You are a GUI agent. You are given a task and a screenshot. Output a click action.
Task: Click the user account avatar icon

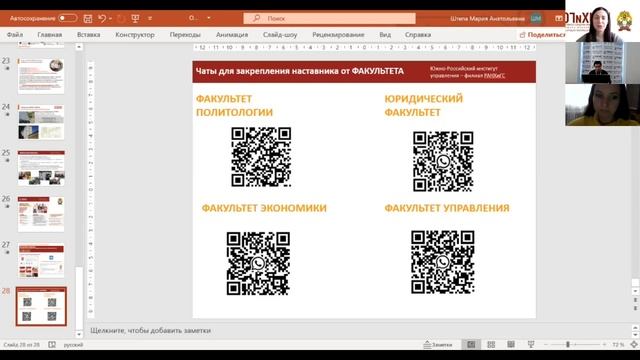[536, 18]
